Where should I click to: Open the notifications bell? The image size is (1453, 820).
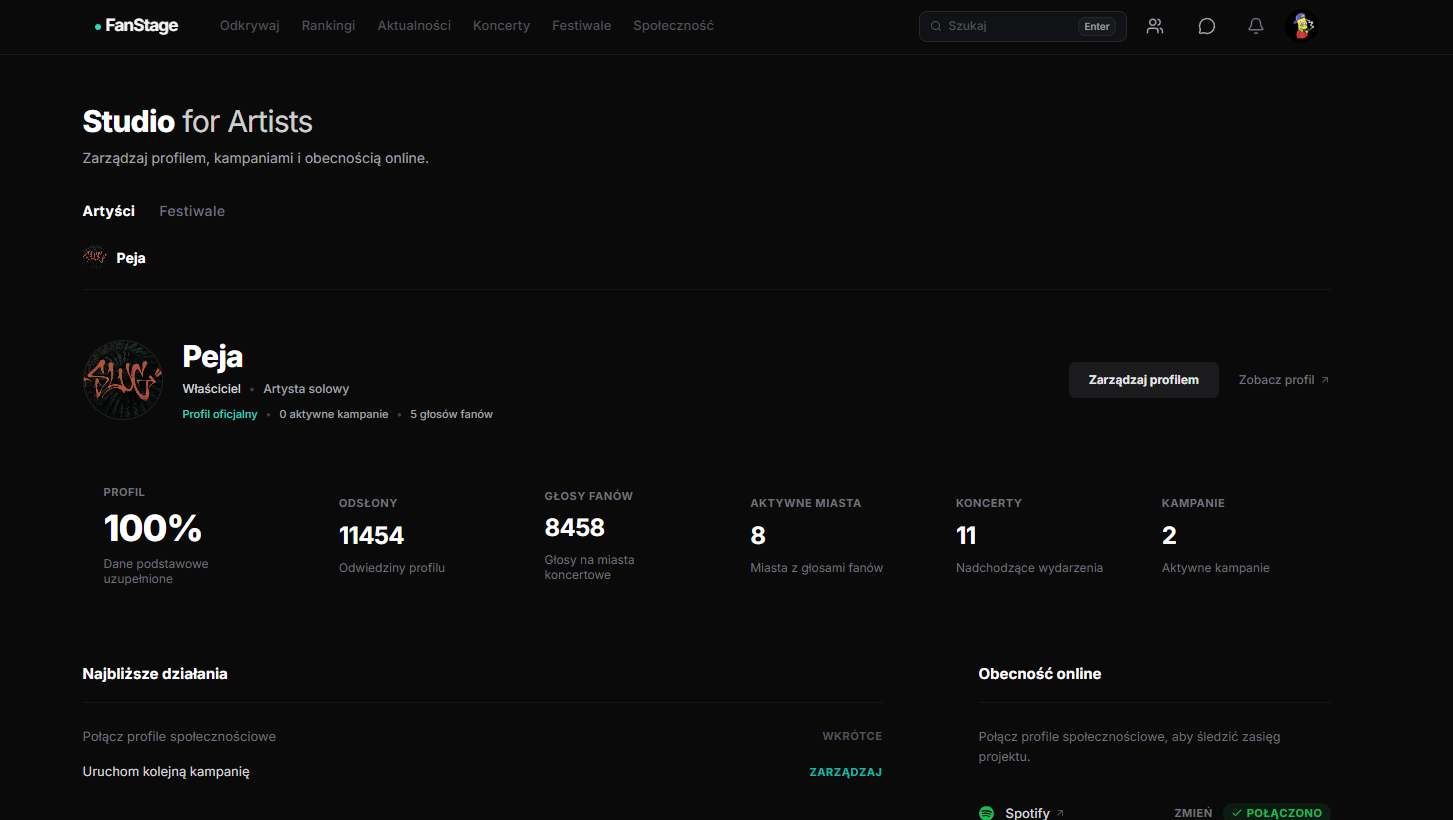pos(1256,26)
